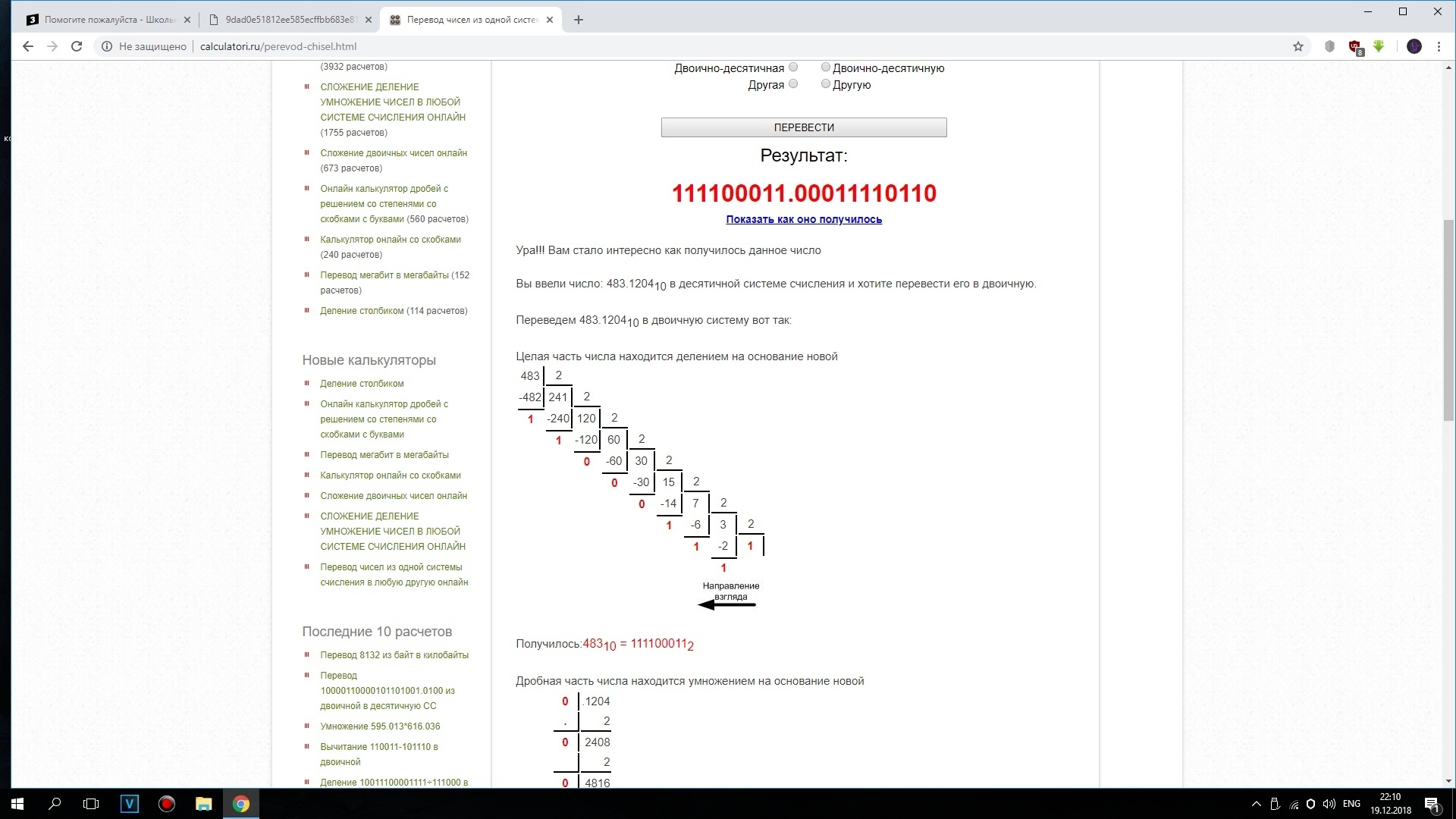Open Task View on taskbar
Screen dimensions: 1456x819
coord(91,804)
